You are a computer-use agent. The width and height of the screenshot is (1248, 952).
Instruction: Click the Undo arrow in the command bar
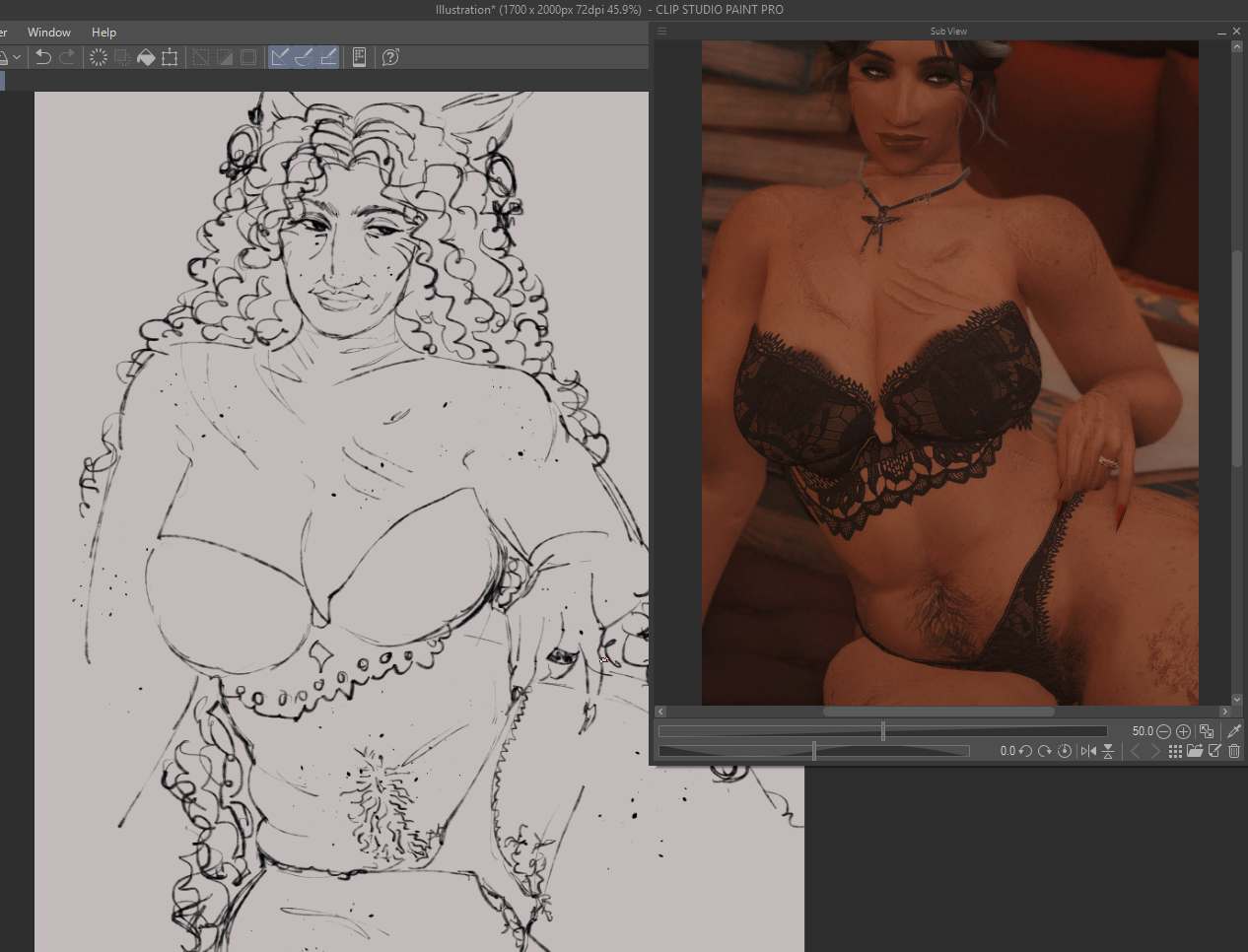(x=43, y=57)
